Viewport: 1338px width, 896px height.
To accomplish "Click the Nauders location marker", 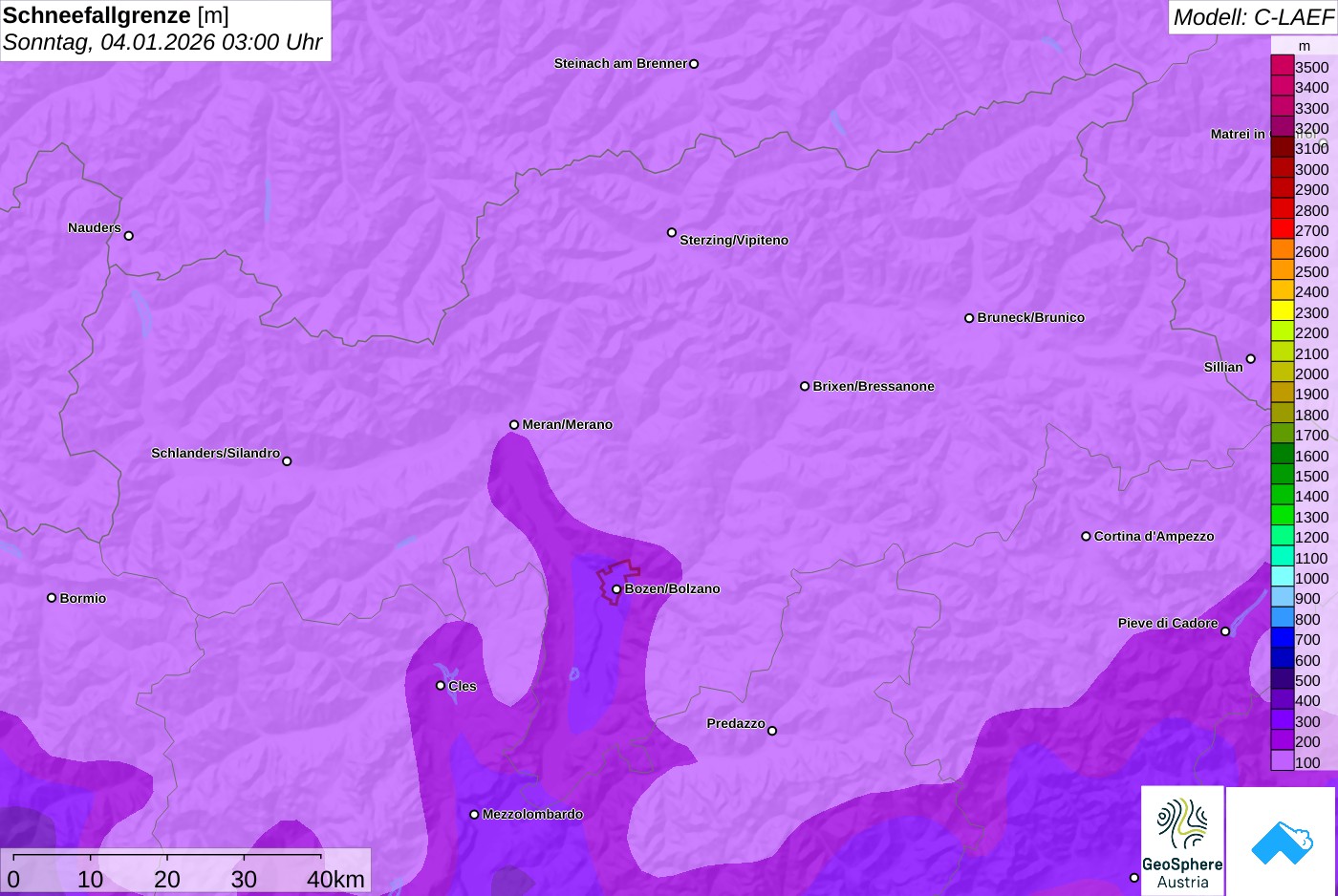I will (x=129, y=235).
